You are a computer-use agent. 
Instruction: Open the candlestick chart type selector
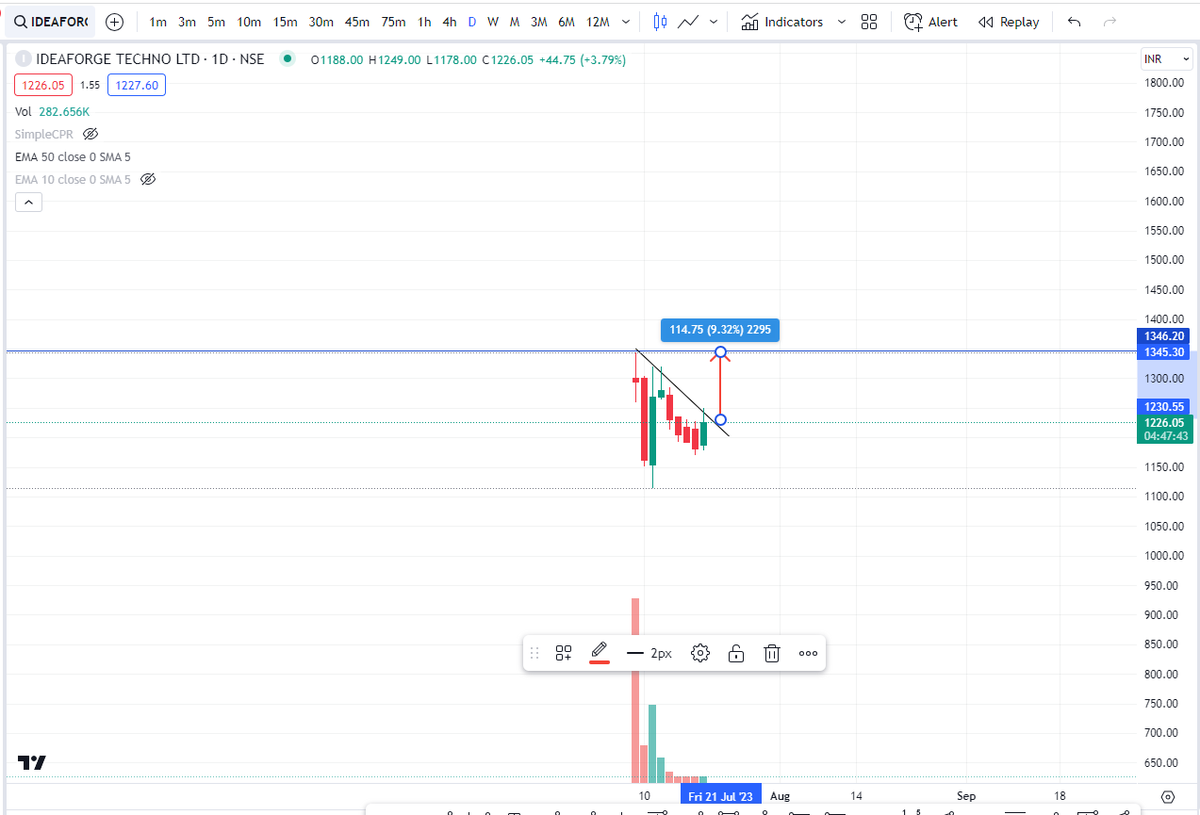[659, 22]
